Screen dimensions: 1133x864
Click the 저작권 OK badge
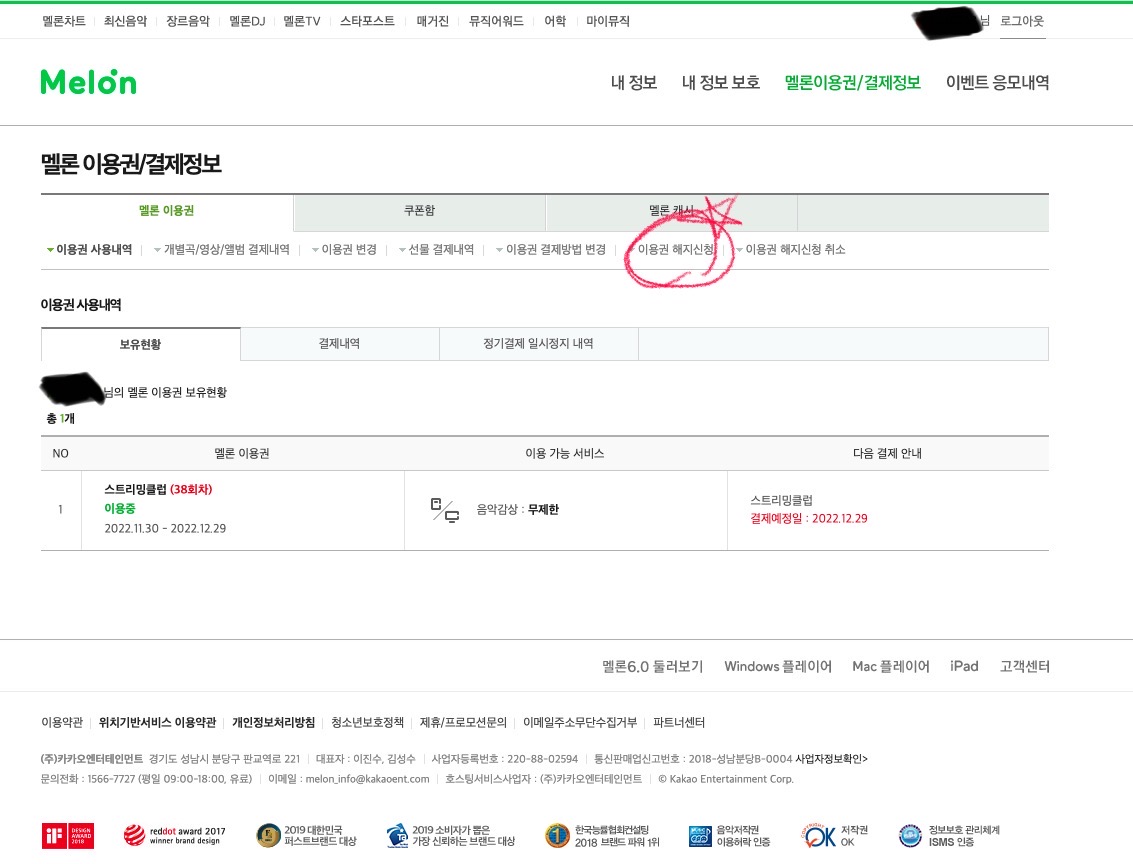[835, 836]
